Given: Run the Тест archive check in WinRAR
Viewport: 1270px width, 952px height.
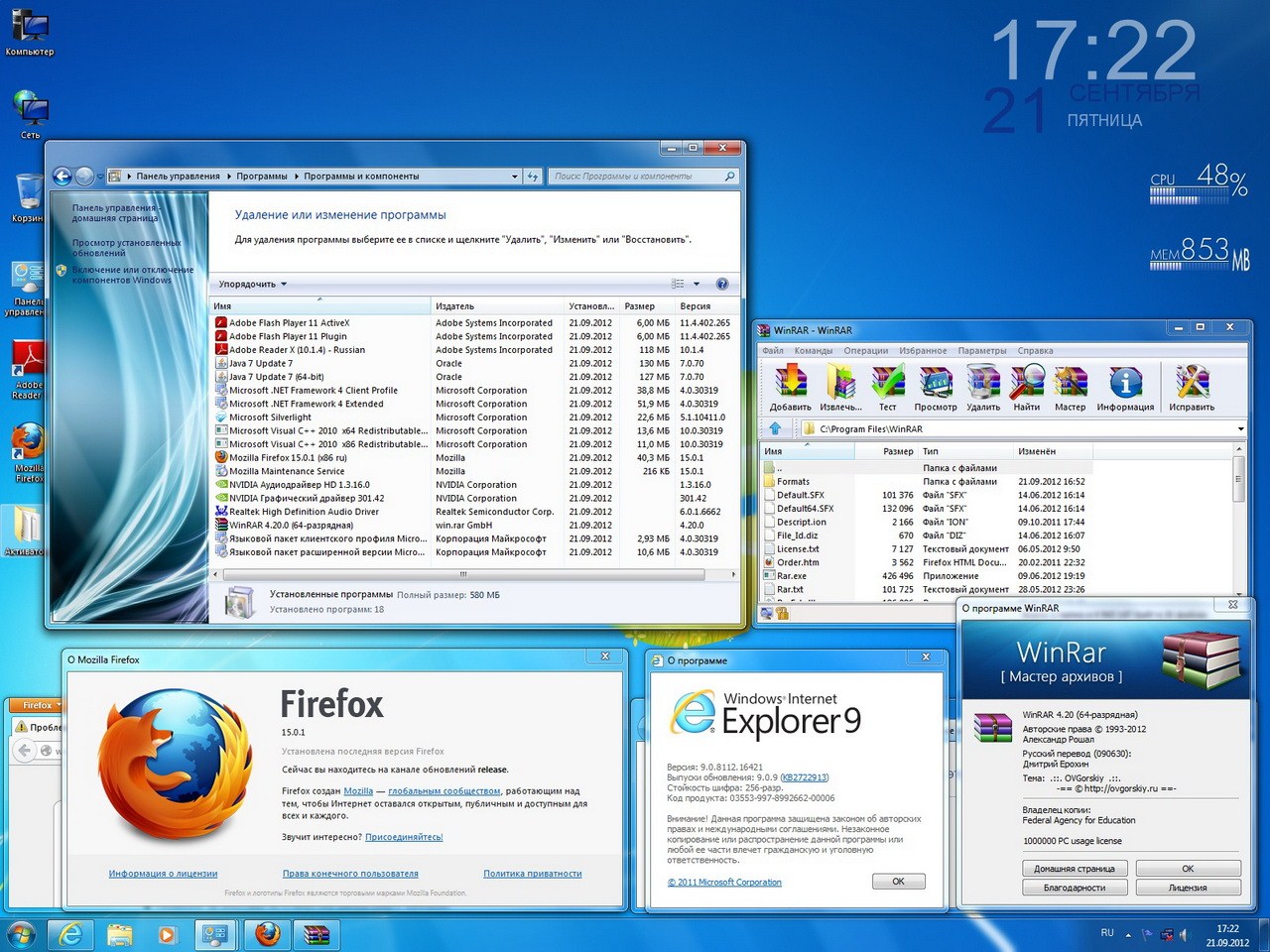Looking at the screenshot, I should tap(887, 387).
